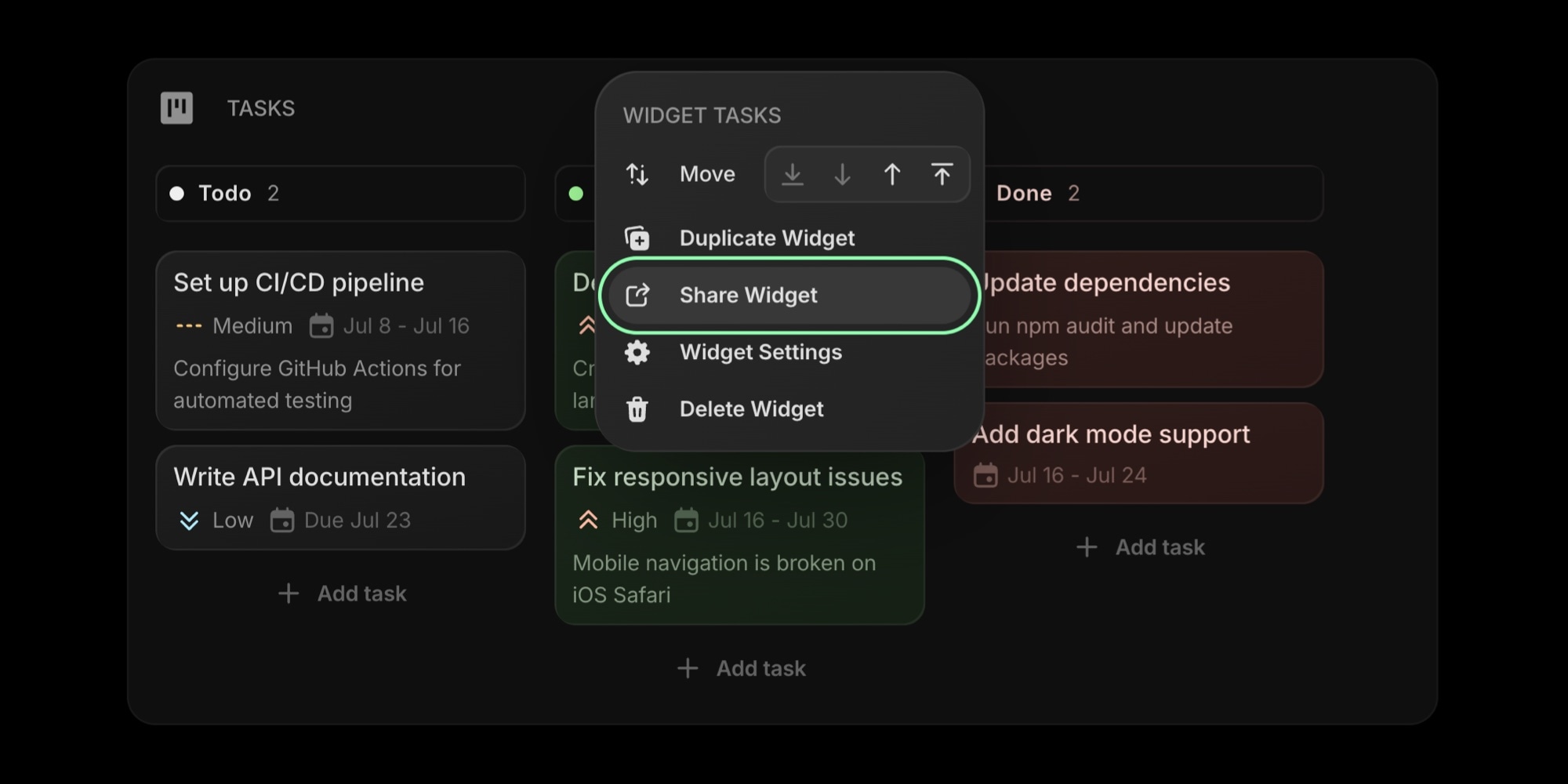Add task in the Done column
This screenshot has height=784, width=1568.
click(1141, 547)
